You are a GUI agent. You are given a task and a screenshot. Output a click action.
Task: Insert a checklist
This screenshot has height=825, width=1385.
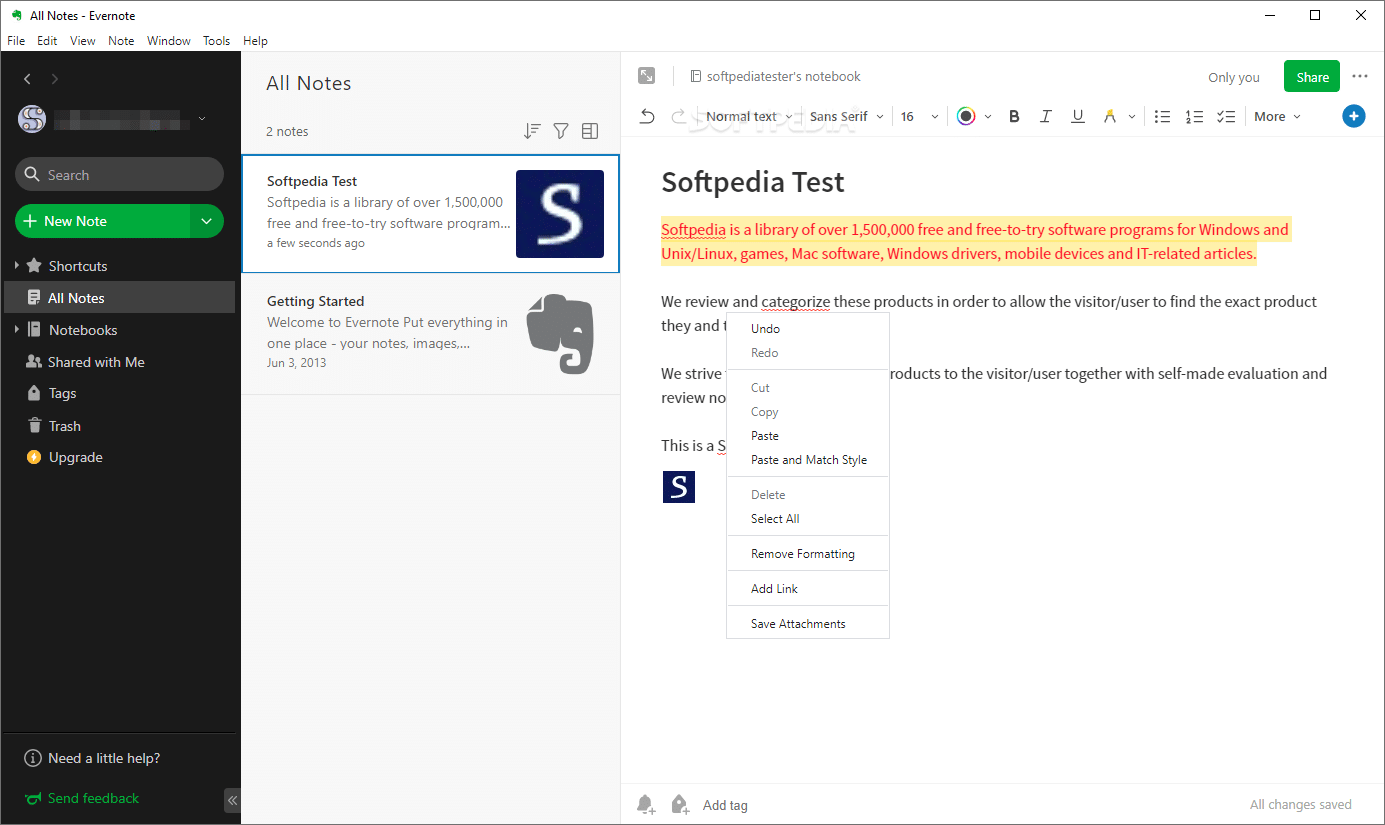coord(1226,117)
